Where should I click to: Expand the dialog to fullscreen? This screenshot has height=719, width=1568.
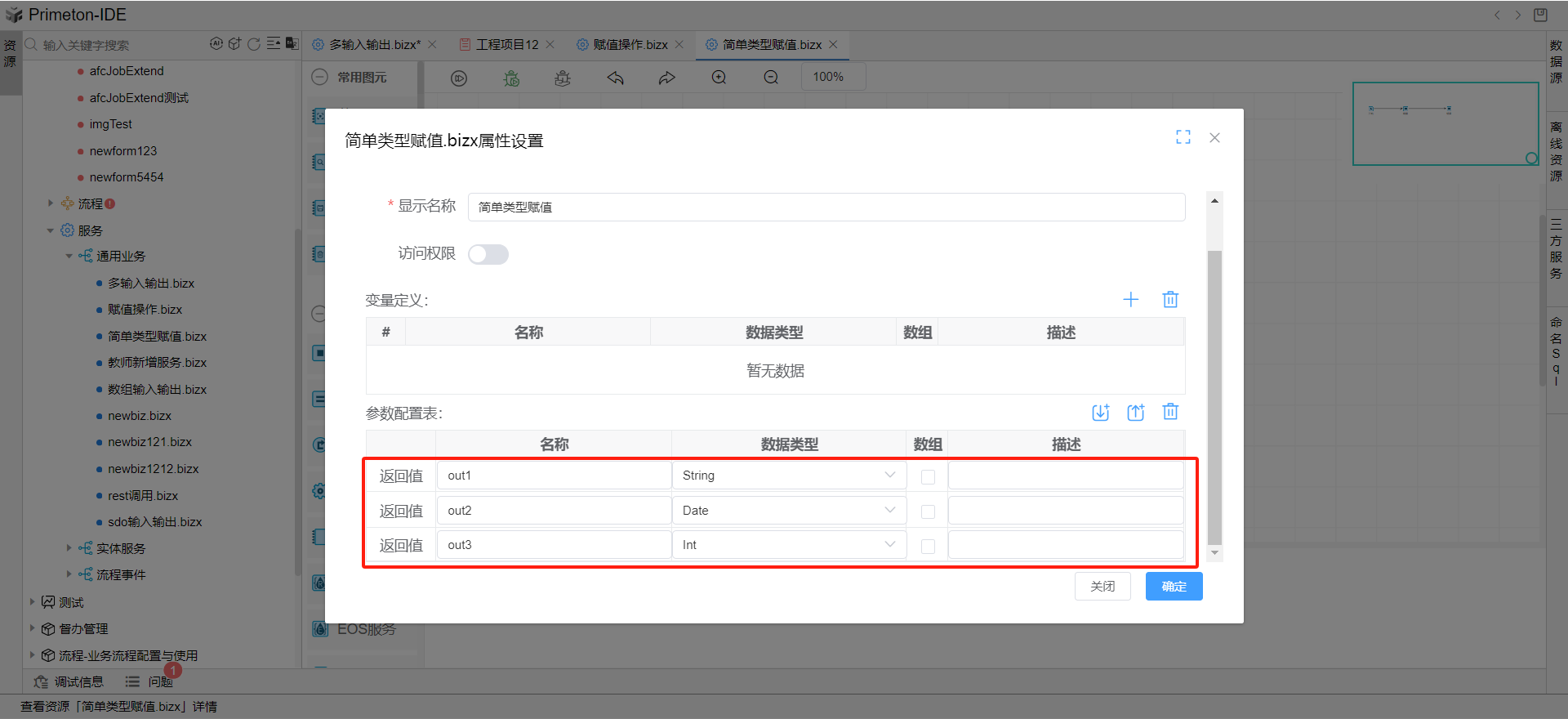tap(1183, 137)
